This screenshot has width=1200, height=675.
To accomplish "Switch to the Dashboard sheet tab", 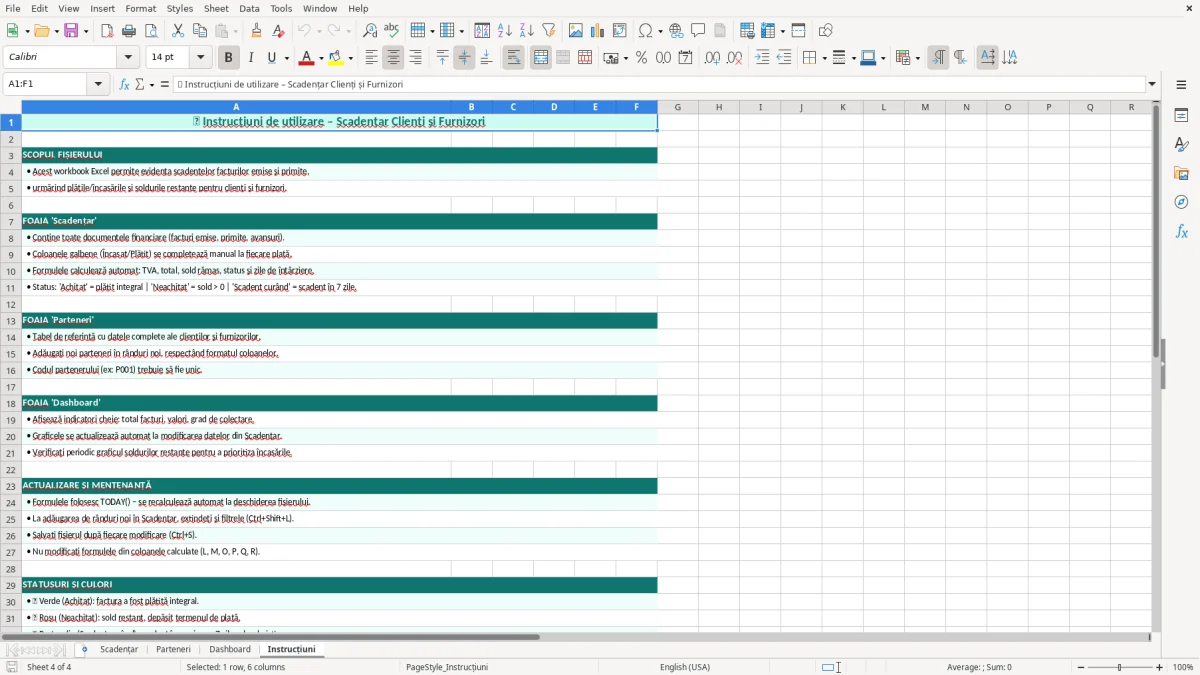I will coord(230,649).
